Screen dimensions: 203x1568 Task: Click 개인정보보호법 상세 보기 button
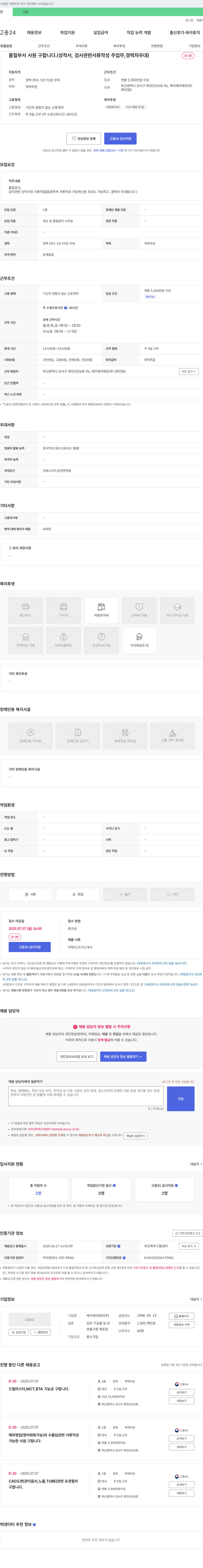click(x=77, y=1057)
